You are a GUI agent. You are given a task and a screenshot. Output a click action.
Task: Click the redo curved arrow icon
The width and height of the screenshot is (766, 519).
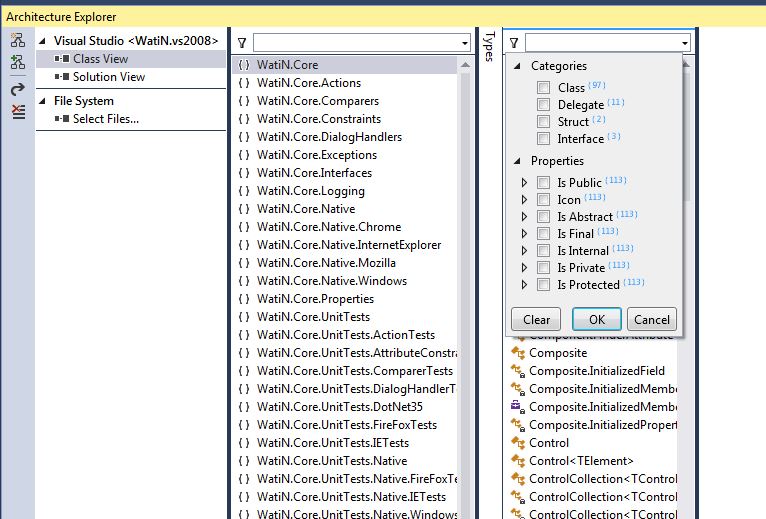18,89
